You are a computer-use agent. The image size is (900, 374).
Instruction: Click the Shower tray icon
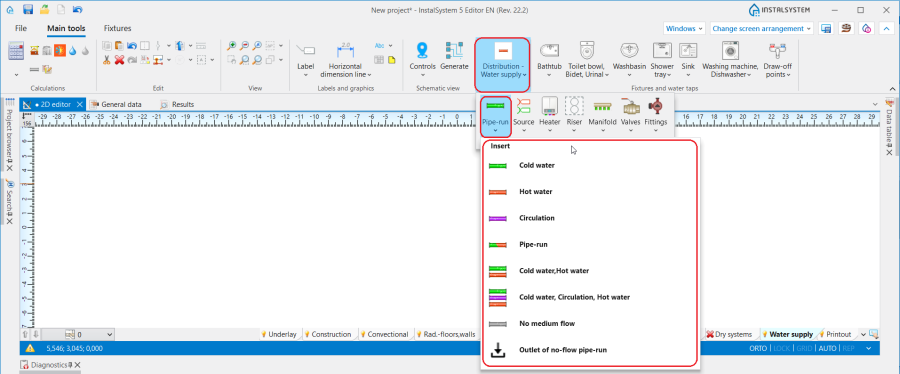(662, 50)
